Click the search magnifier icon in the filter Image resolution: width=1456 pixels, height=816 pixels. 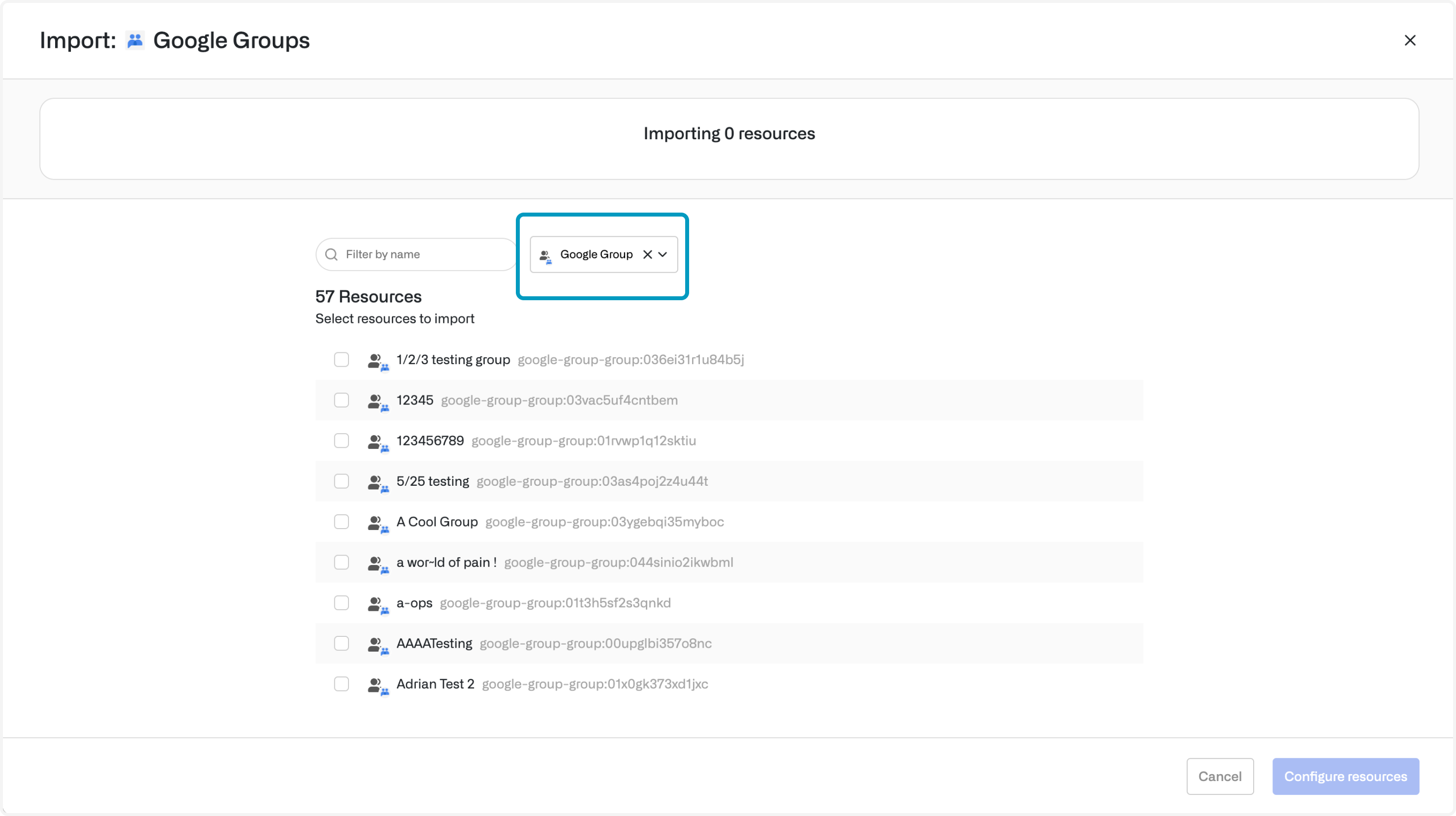[x=331, y=254]
